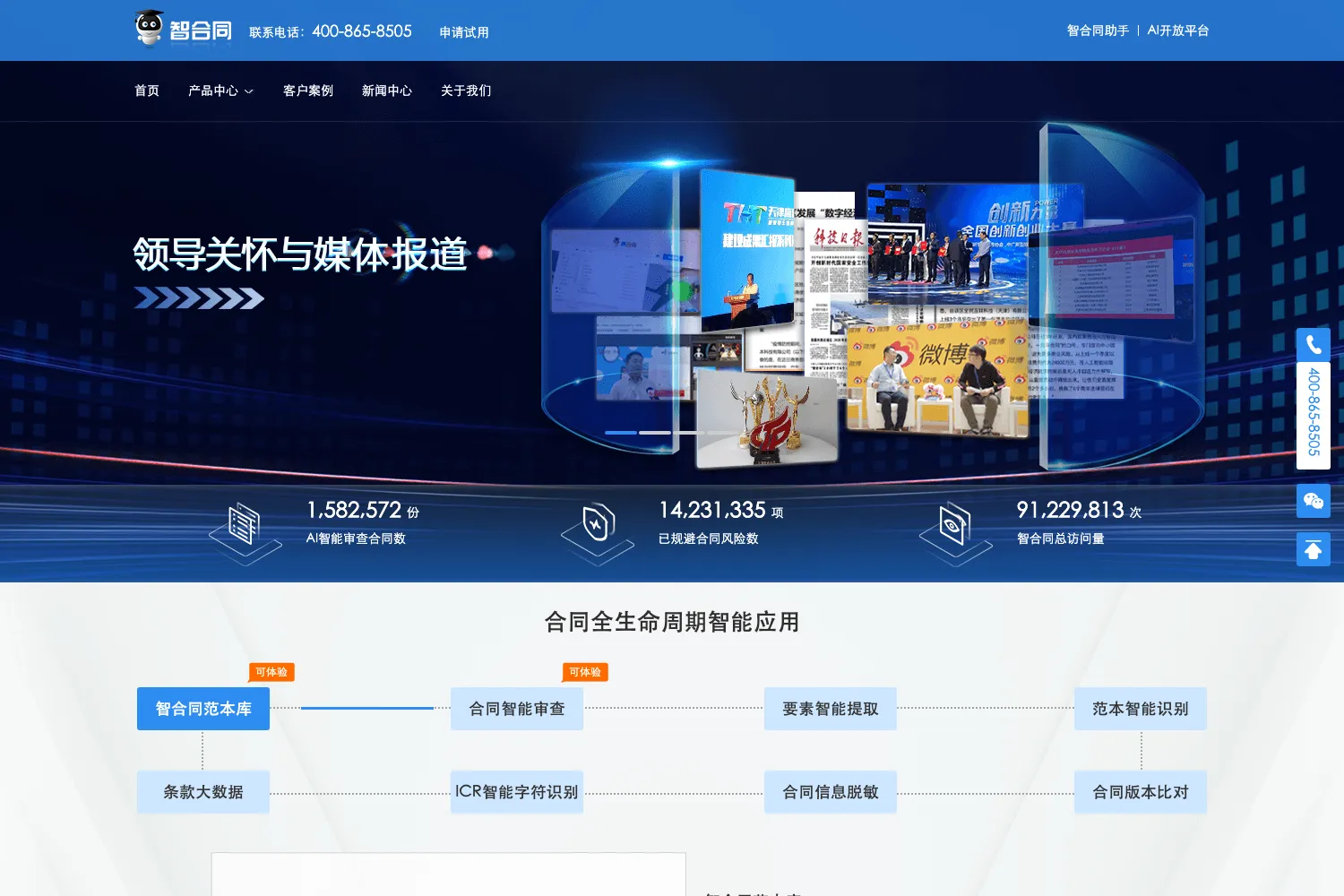Open 关于我们 navigation item

tap(466, 90)
